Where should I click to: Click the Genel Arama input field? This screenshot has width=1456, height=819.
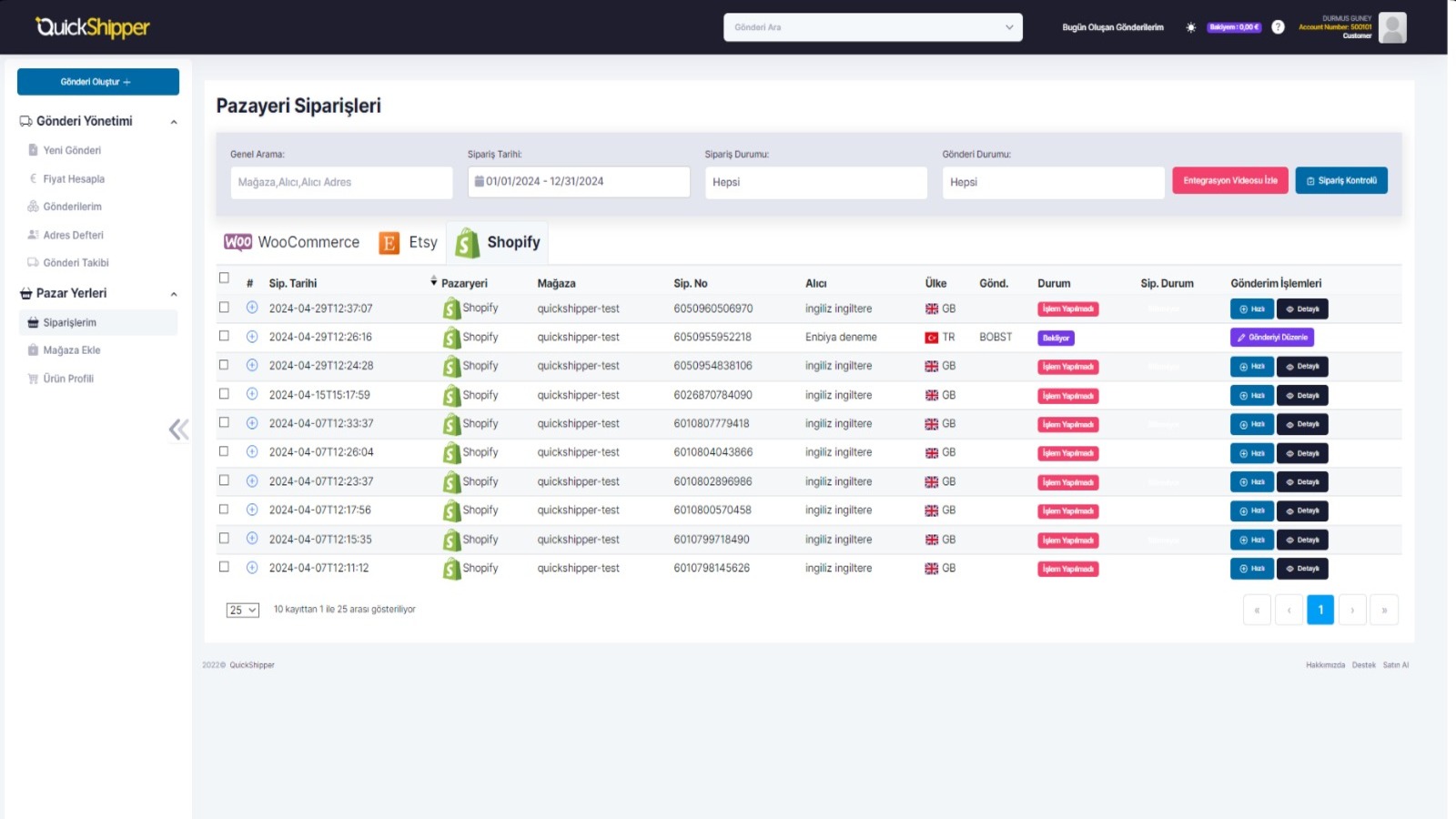(341, 182)
